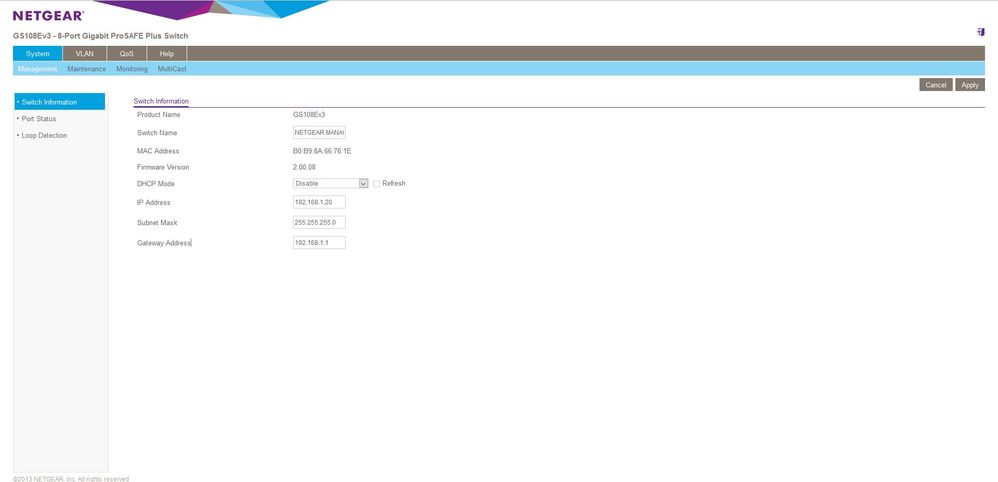Select the MultiCast submenu
This screenshot has width=998, height=482.
coord(172,69)
